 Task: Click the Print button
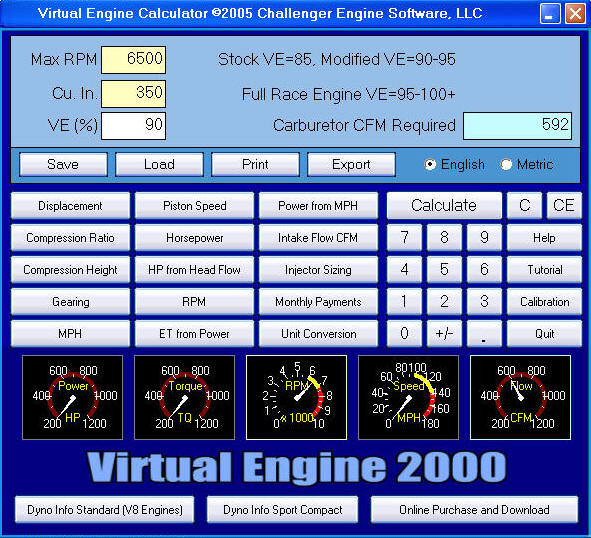tap(256, 164)
